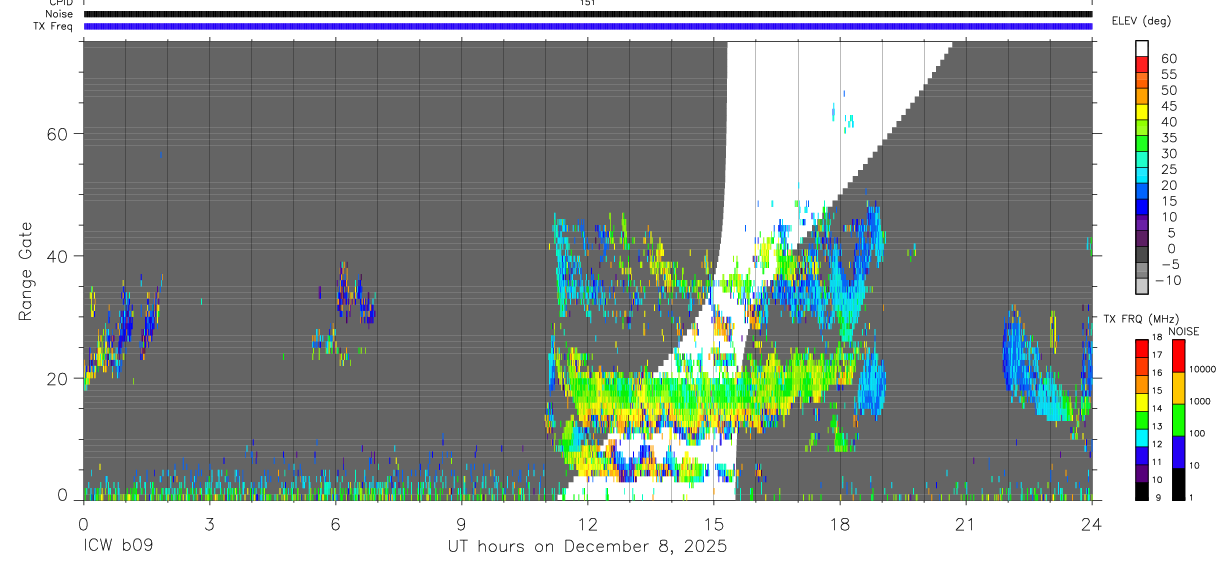Click the '18' tick label on the UT hours axis

840,523
